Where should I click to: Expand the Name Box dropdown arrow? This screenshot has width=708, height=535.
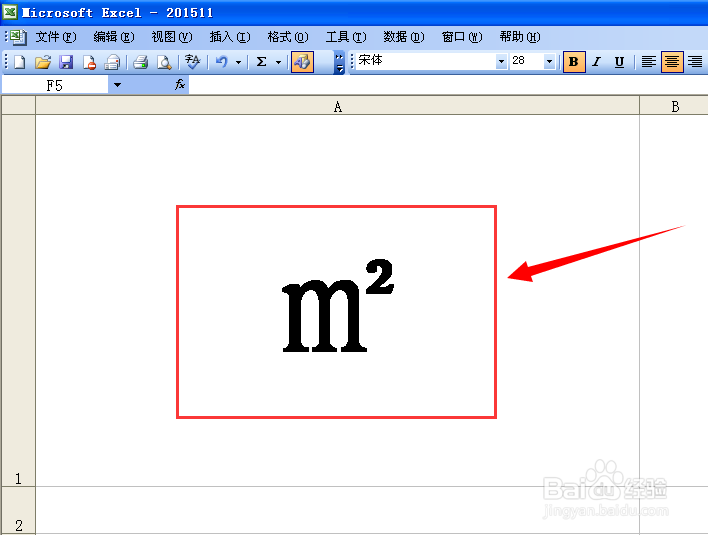point(117,84)
